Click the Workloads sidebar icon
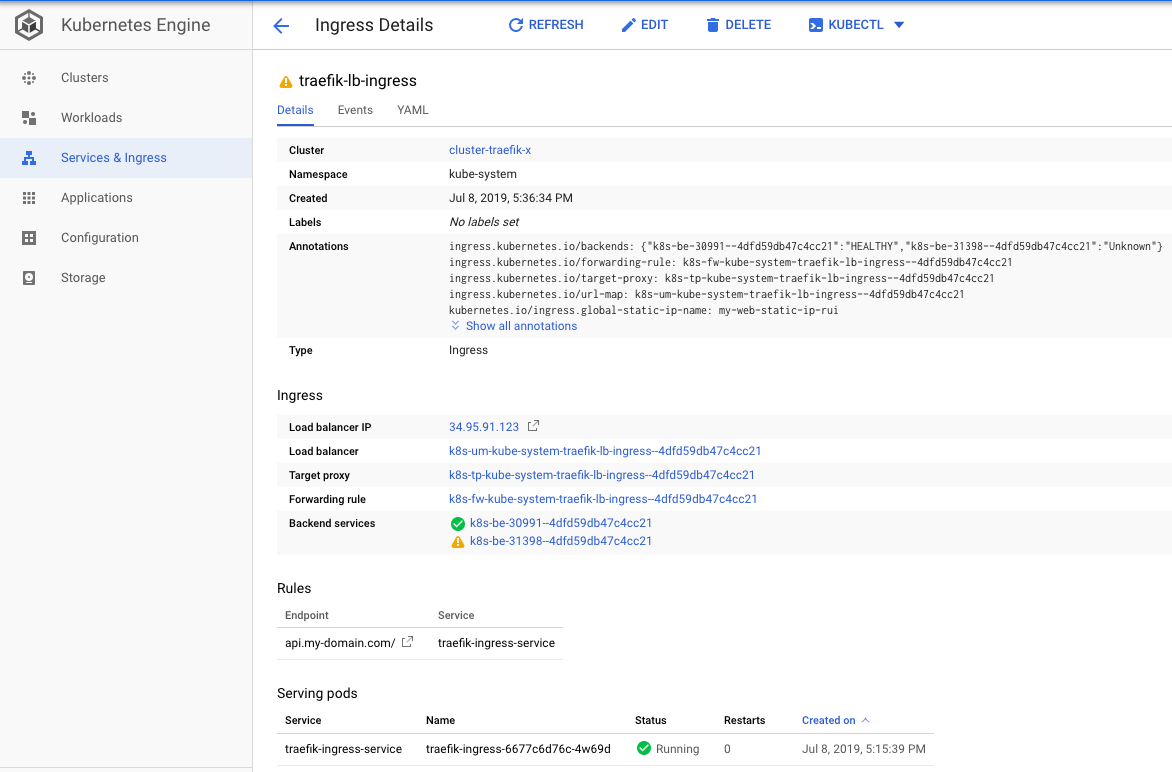 [x=29, y=117]
